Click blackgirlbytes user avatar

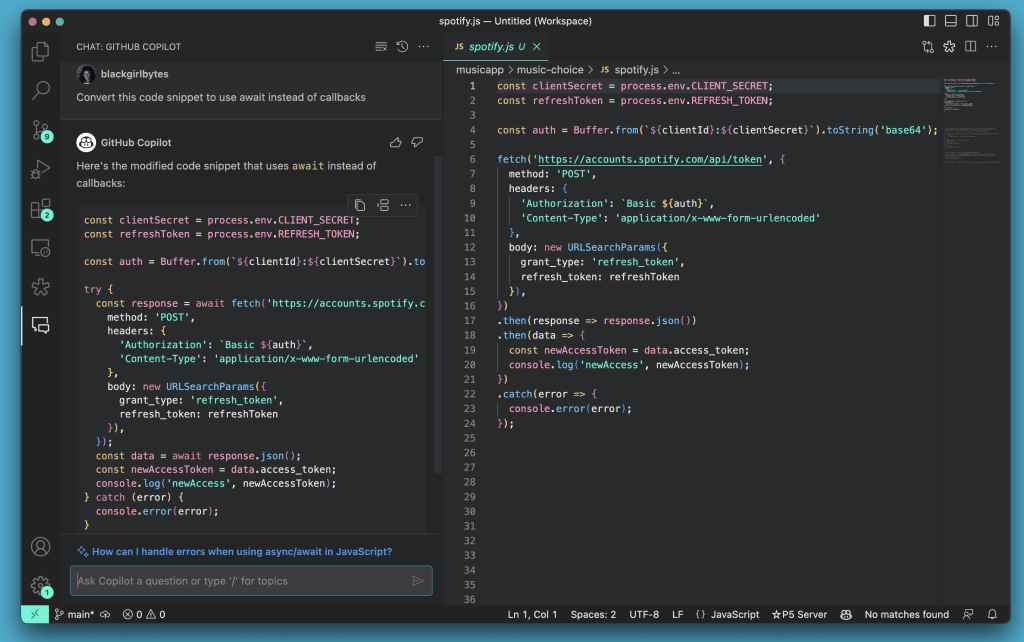coord(86,74)
